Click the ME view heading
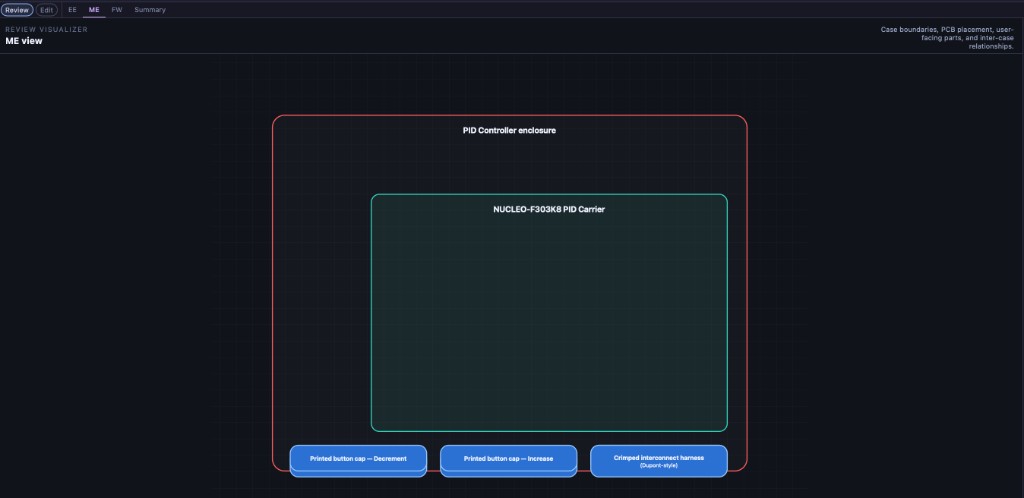 pyautogui.click(x=24, y=40)
